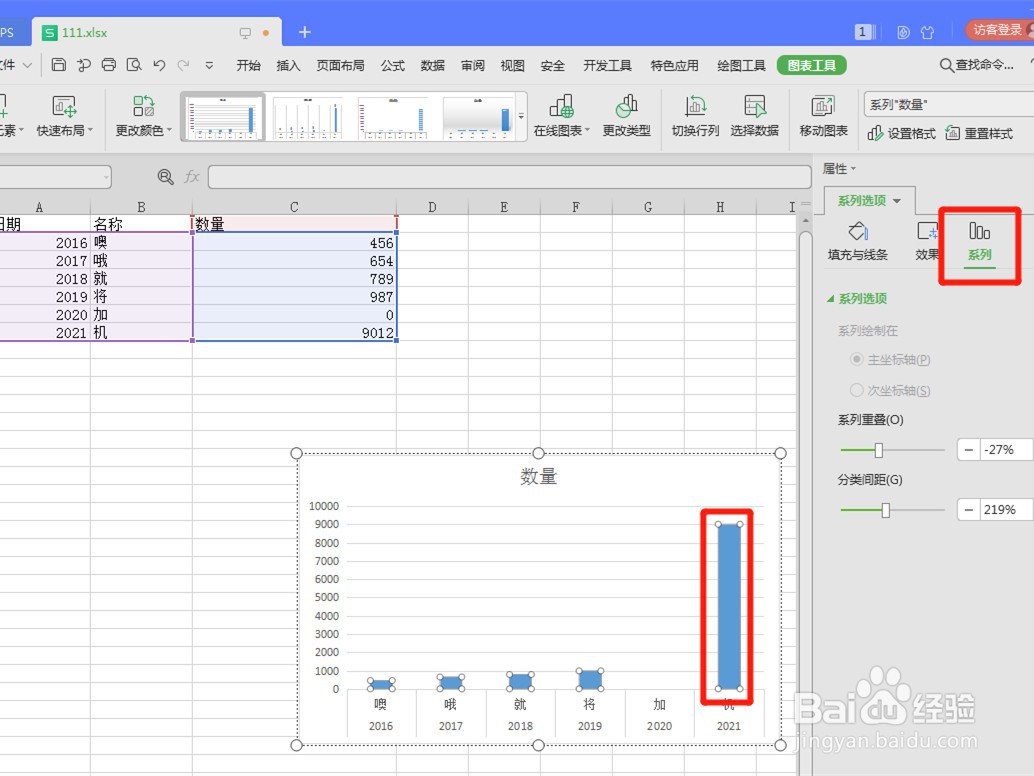Screen dimensions: 1034x776
Task: Click the skin shirt icon in title bar
Action: [927, 32]
